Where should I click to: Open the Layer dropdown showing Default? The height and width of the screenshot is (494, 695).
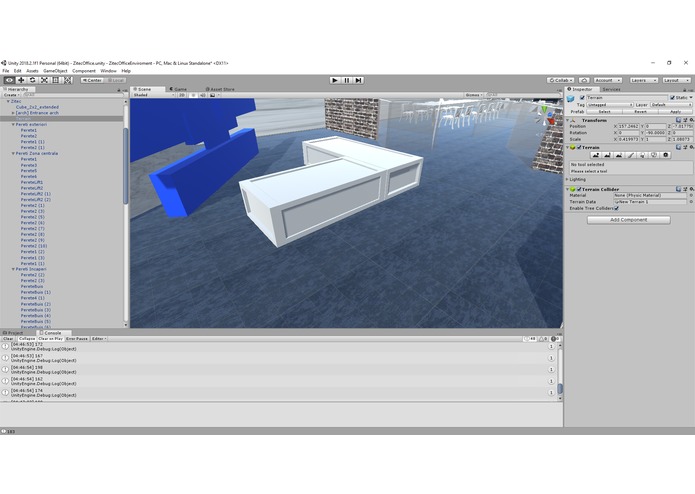[671, 105]
